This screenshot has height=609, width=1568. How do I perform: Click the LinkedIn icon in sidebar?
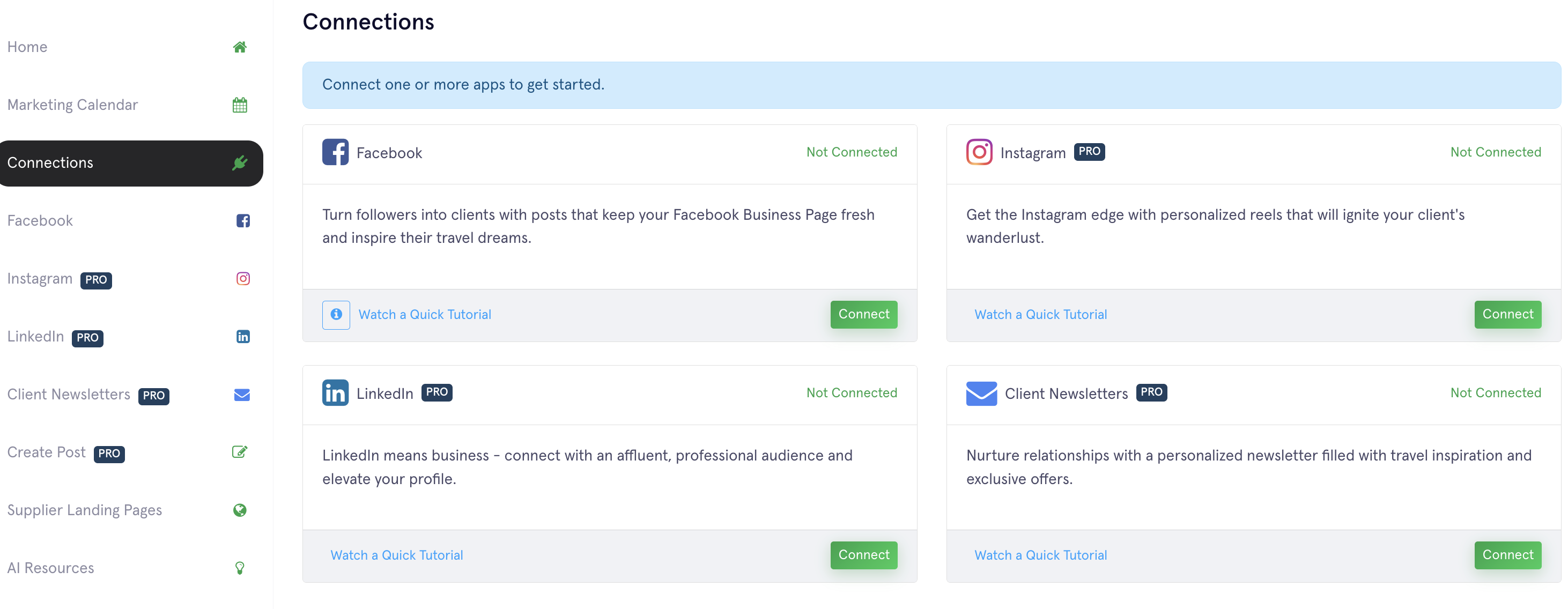(x=243, y=337)
